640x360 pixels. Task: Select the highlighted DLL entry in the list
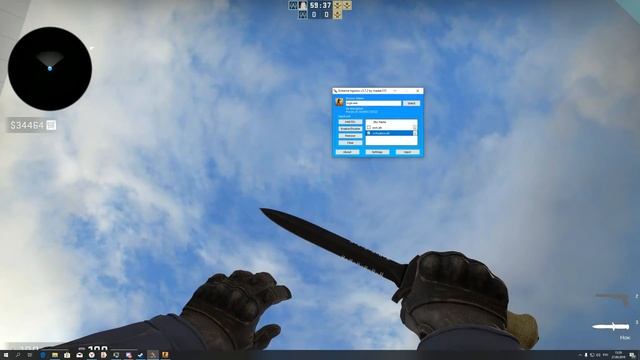click(389, 133)
